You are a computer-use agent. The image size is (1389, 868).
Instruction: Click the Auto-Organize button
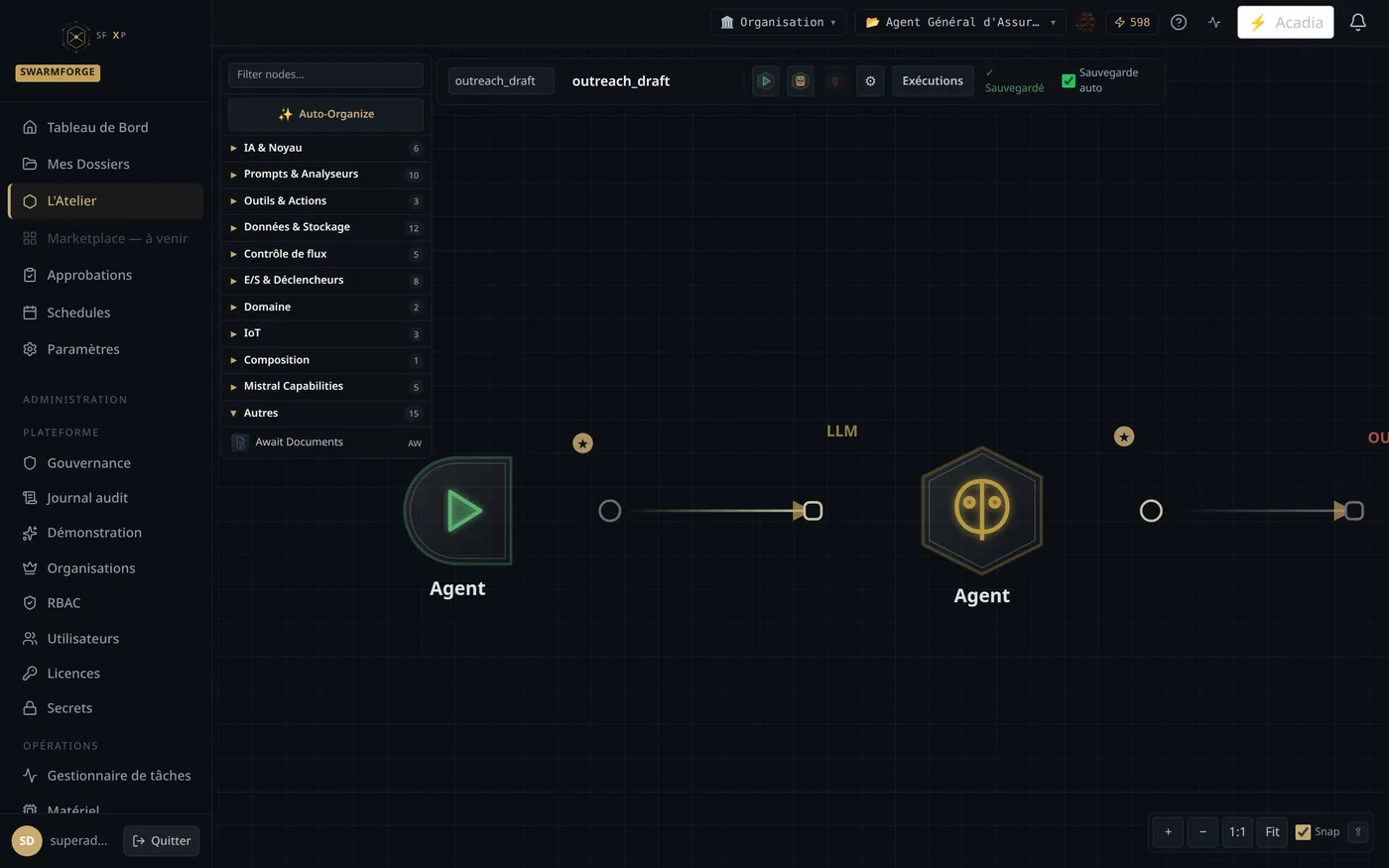325,114
